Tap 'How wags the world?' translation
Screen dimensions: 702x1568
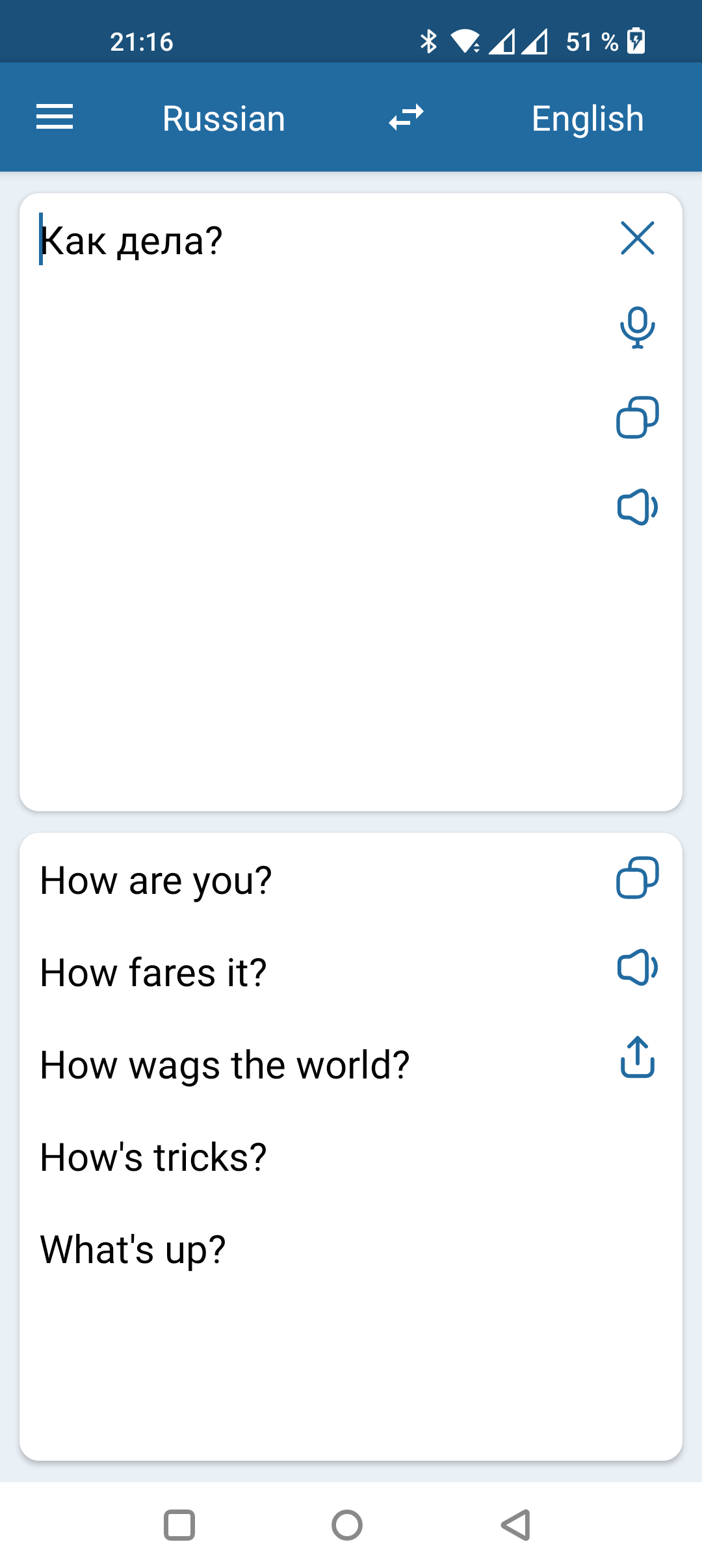pos(225,1065)
